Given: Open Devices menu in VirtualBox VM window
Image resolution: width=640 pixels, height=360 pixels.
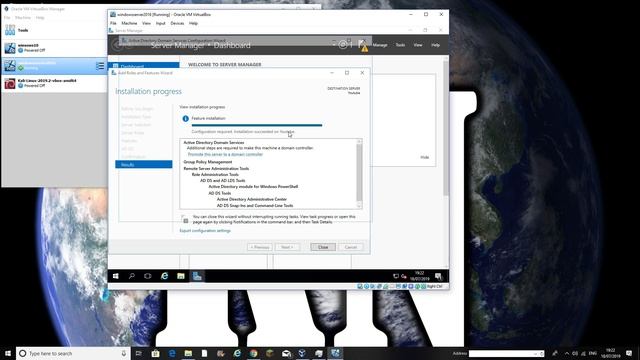Looking at the screenshot, I should click(x=177, y=23).
